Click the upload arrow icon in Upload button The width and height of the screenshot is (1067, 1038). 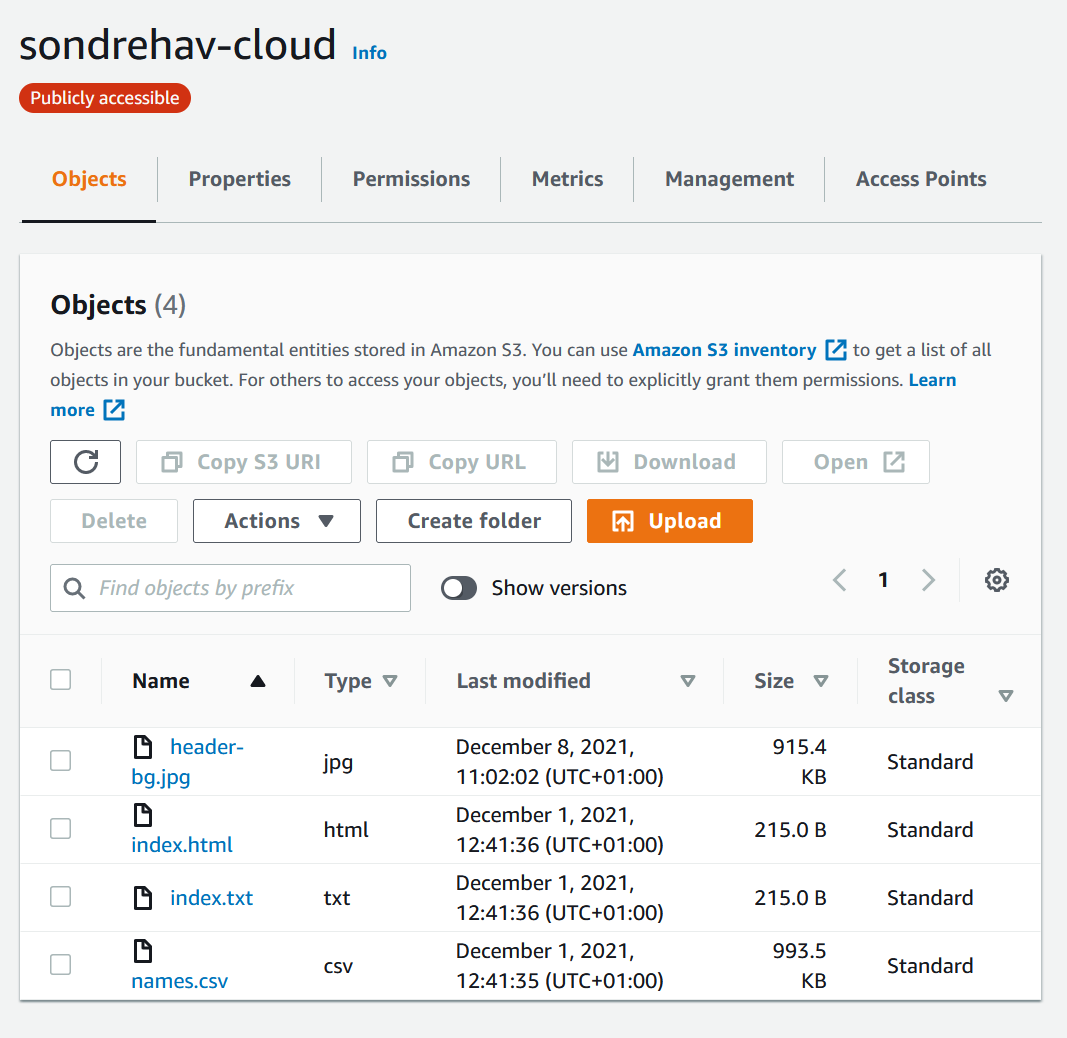(623, 521)
